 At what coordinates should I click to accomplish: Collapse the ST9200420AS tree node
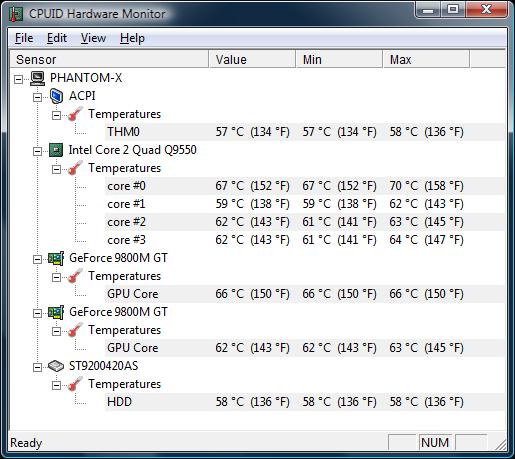[x=37, y=367]
